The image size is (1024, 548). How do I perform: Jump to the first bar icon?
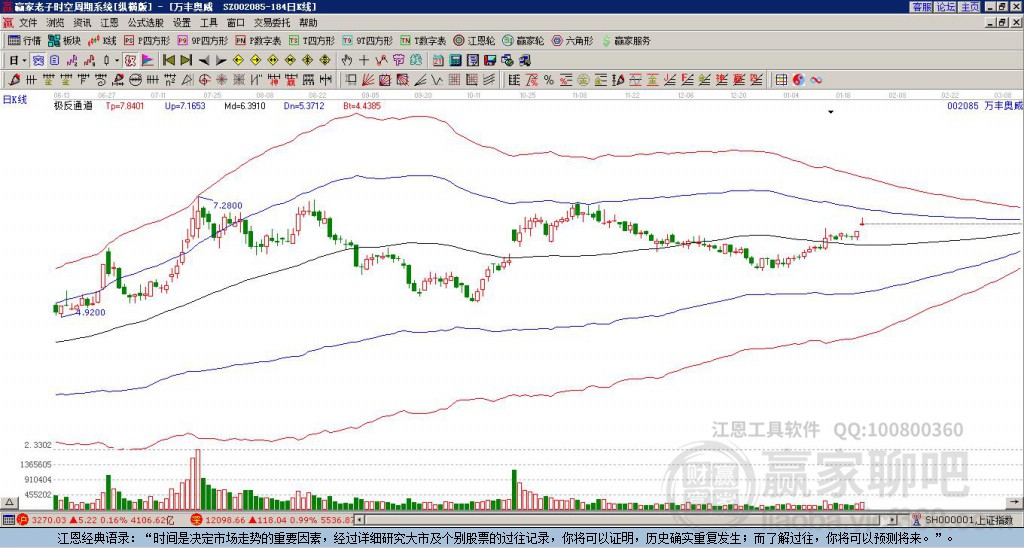(168, 61)
